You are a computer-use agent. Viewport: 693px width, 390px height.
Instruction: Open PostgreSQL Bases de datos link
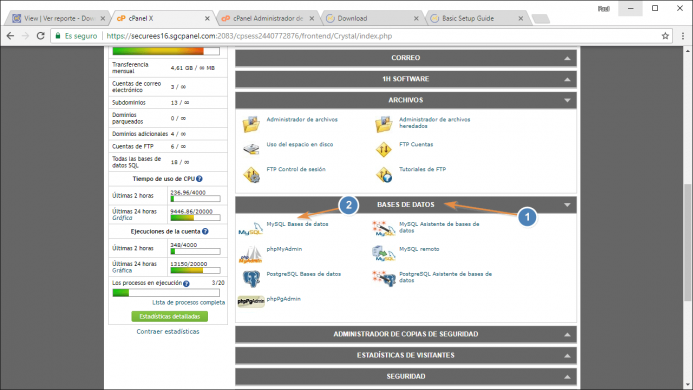[x=304, y=274]
